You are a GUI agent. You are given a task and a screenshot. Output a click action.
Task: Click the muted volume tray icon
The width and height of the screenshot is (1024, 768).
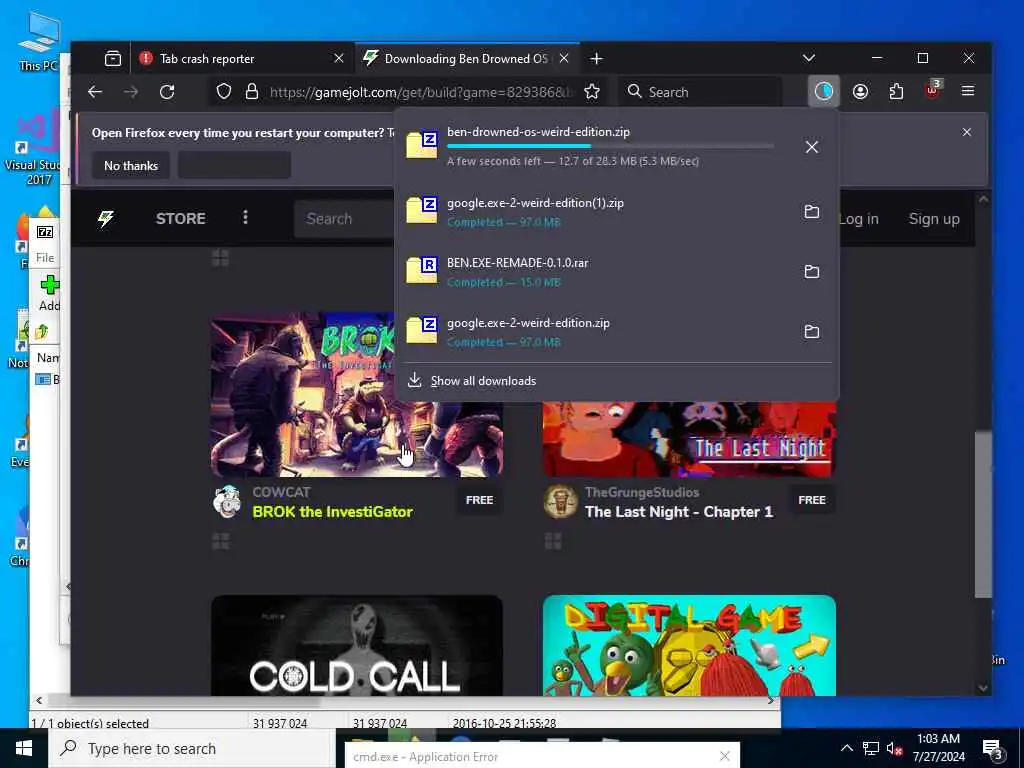895,748
